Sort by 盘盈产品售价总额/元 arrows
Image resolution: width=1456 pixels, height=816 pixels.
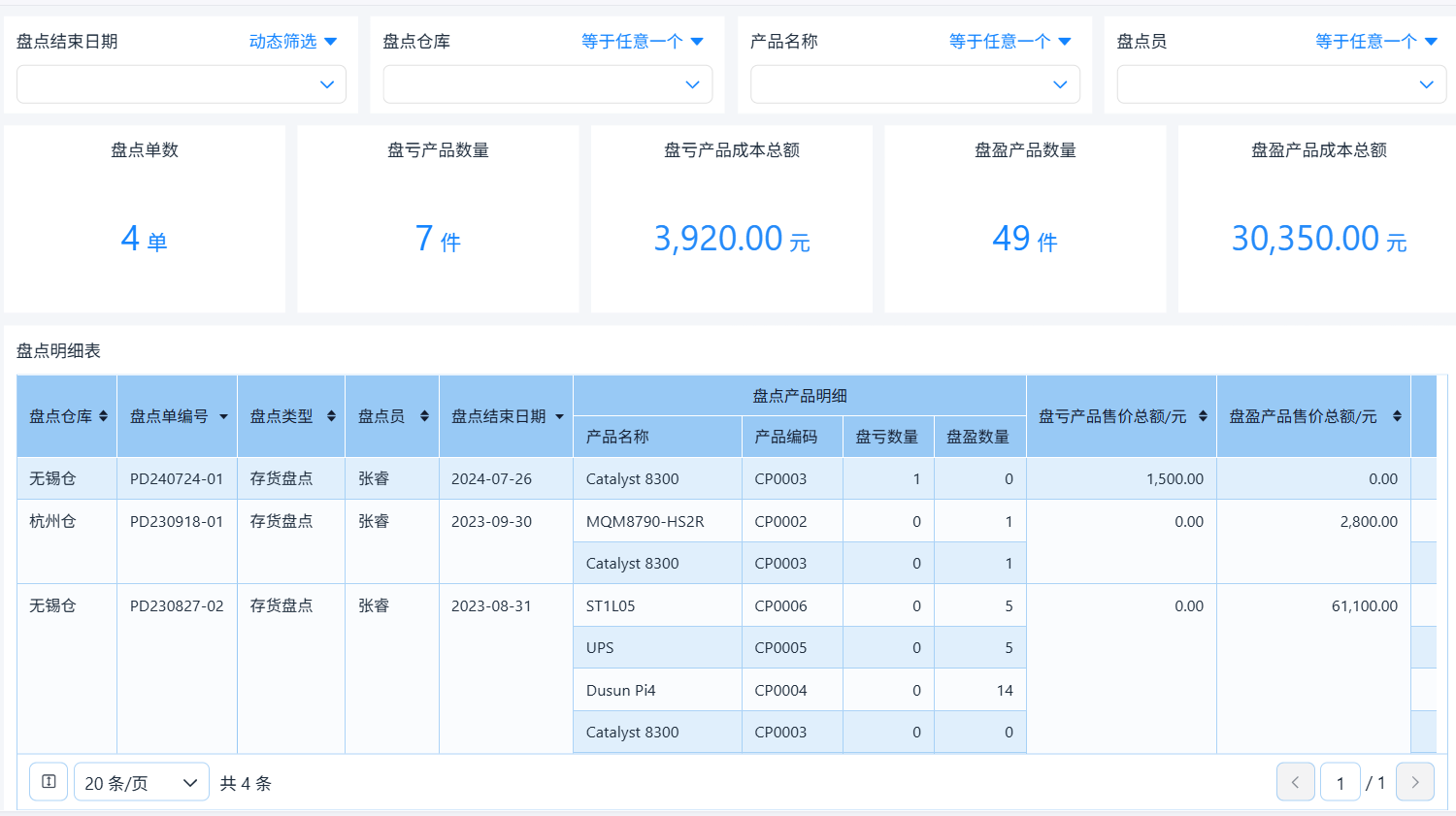click(x=1397, y=416)
